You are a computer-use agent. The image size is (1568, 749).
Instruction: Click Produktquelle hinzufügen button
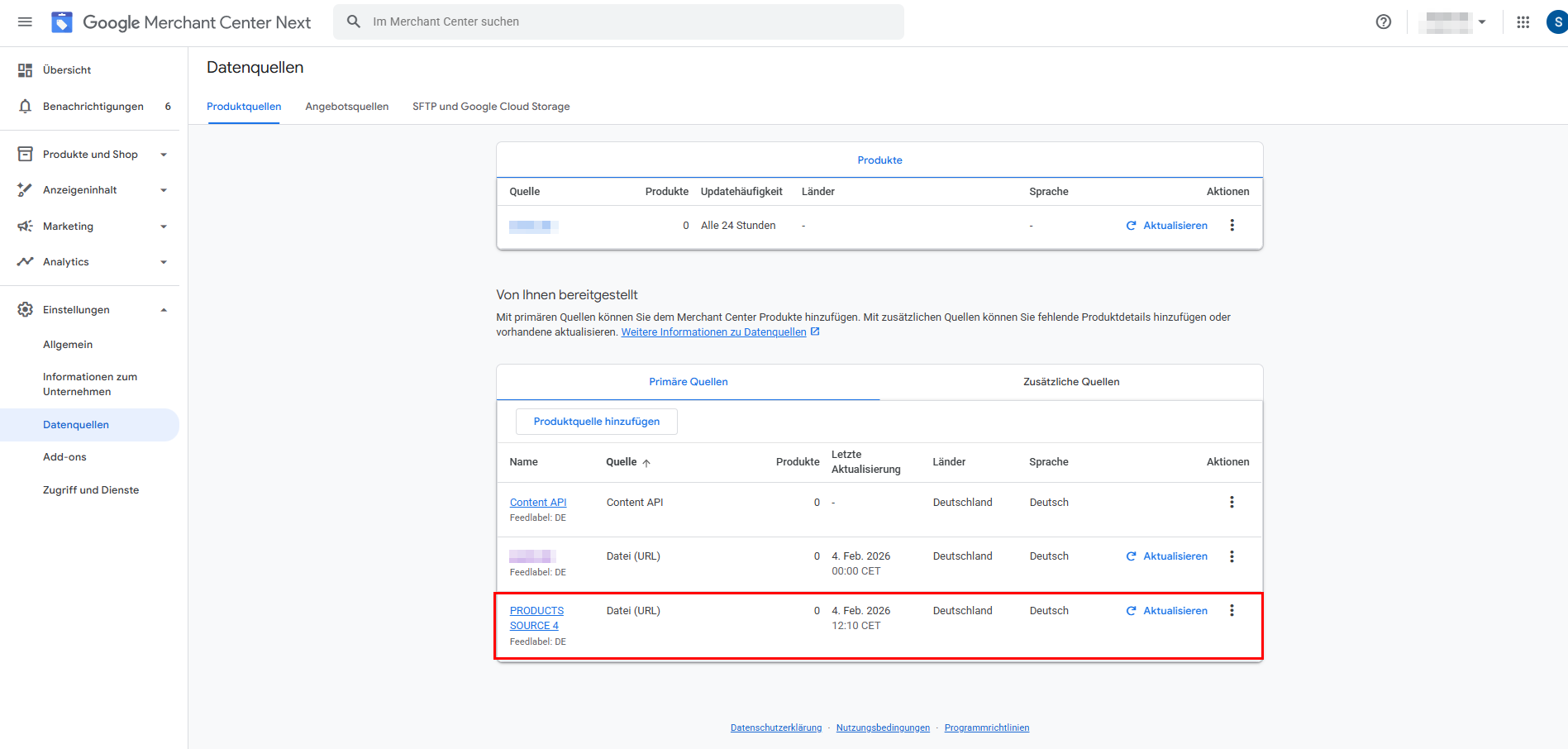click(x=597, y=422)
